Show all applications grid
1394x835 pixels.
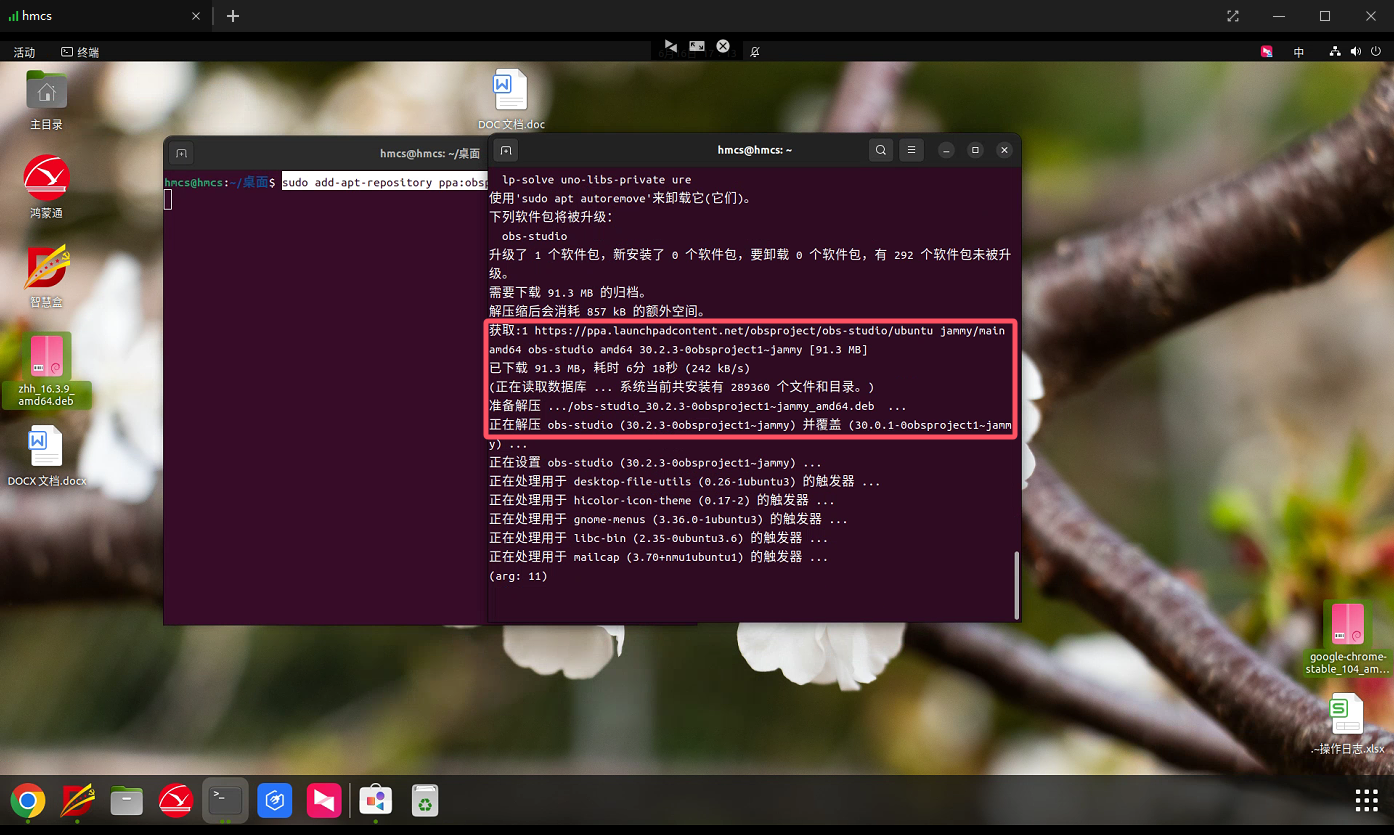(1366, 801)
